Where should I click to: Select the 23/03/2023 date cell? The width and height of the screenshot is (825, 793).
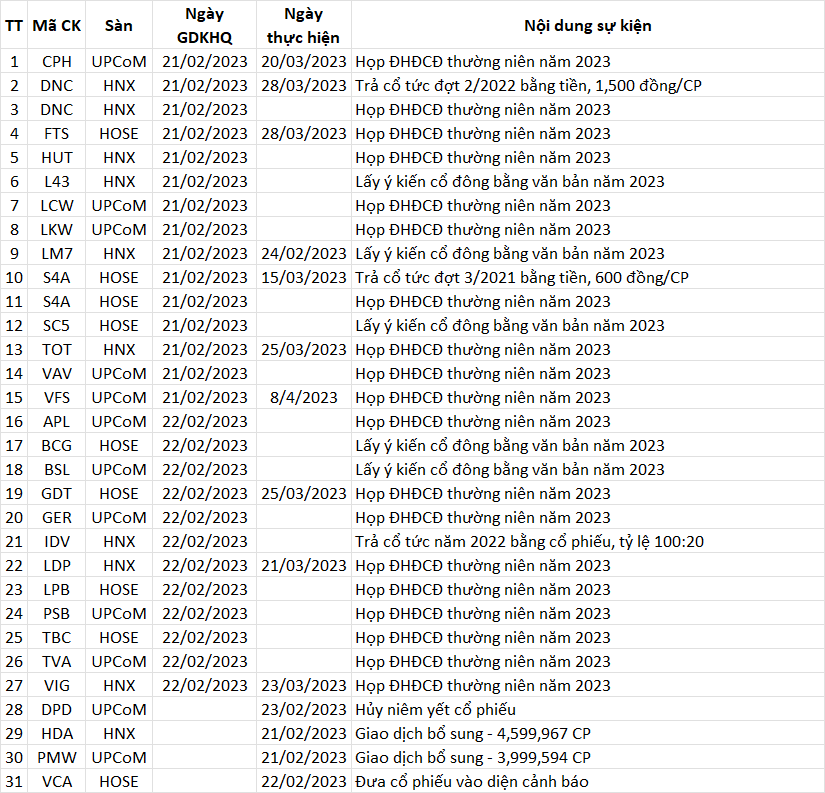click(304, 686)
